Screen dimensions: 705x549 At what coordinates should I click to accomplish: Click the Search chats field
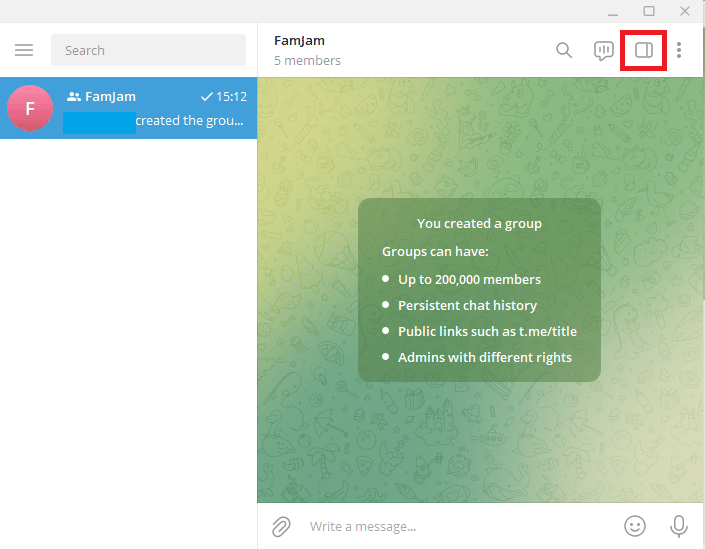pyautogui.click(x=148, y=50)
